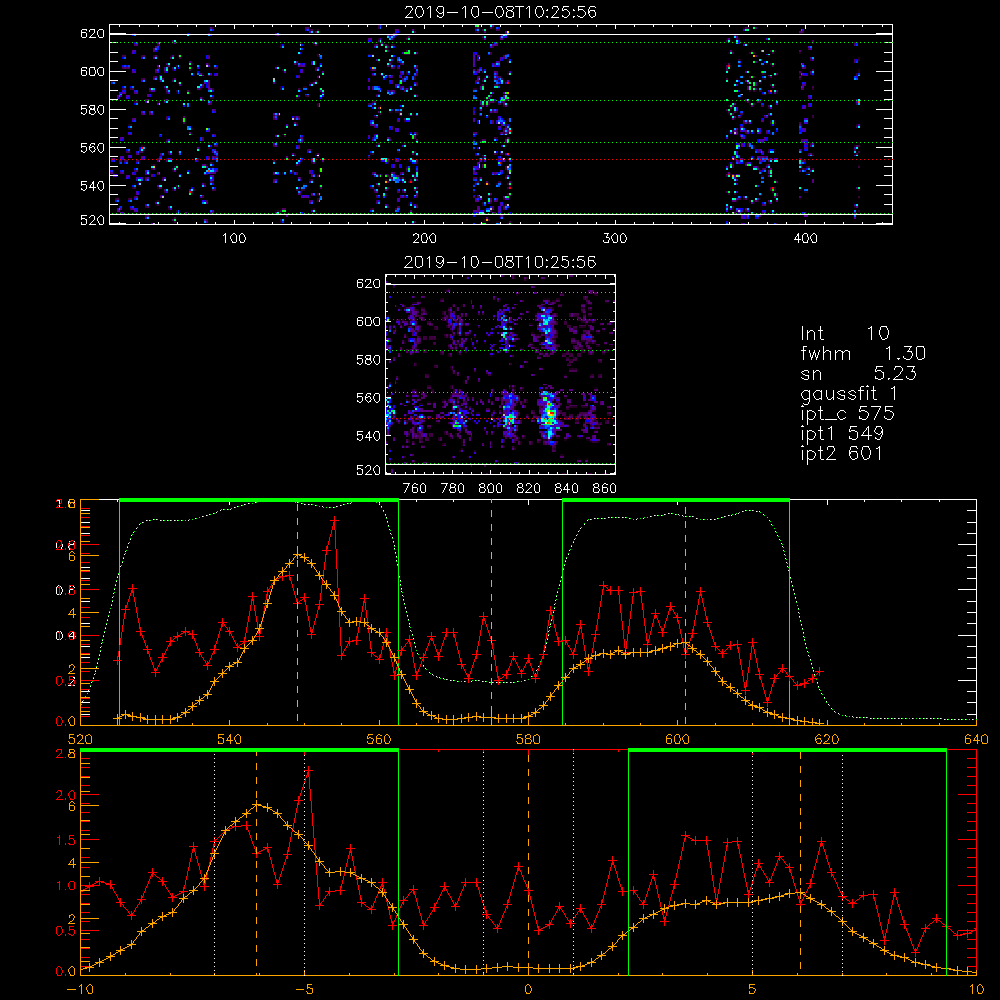Click the top plot title 2019-10-08T10:25:56

(x=501, y=12)
